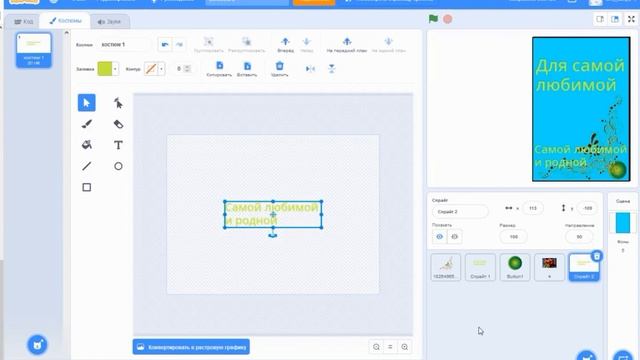Screen dimensions: 640x360
Task: Stop the project with red button
Action: coord(448,19)
